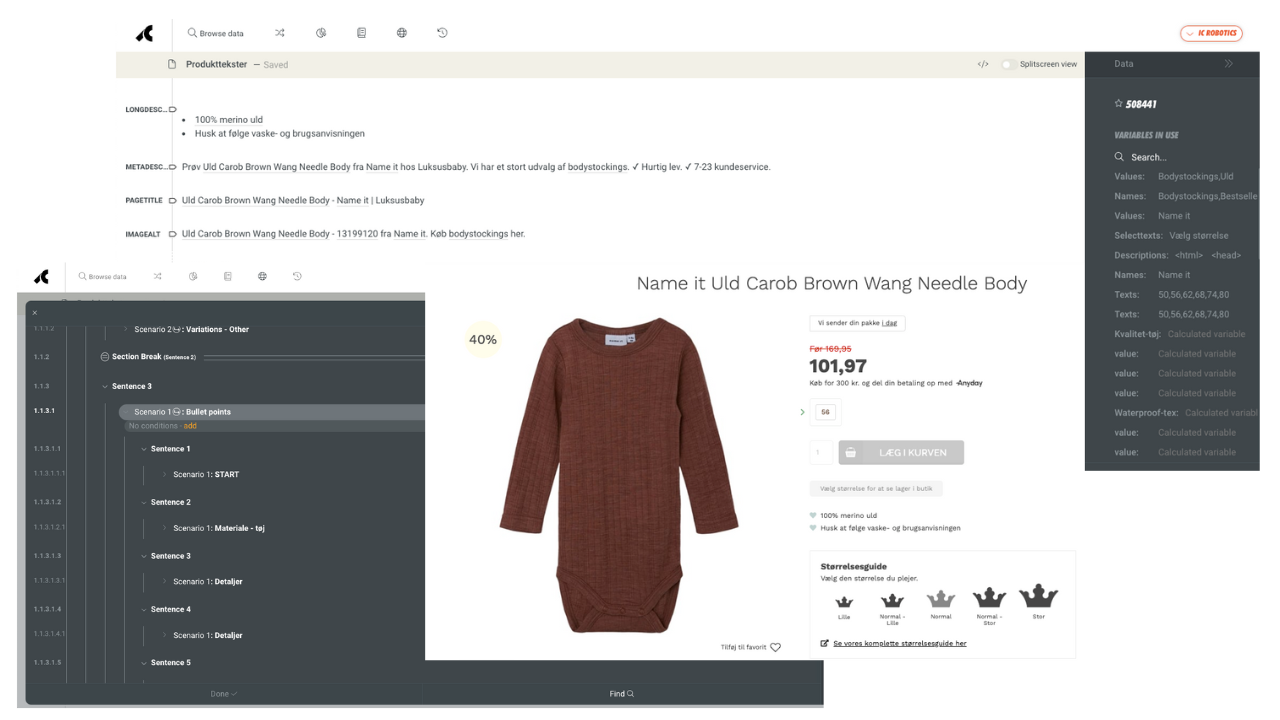Expand Scenario 1: START row
Screen dimensions: 1280x720
166,475
